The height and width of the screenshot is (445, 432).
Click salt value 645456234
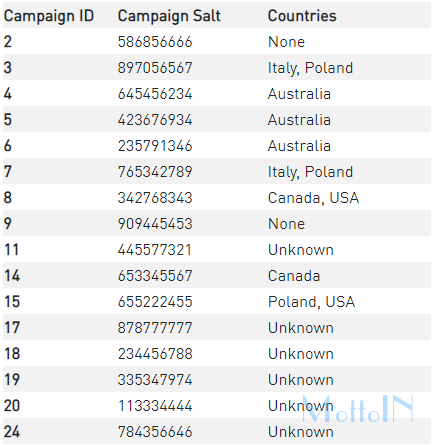pos(155,94)
